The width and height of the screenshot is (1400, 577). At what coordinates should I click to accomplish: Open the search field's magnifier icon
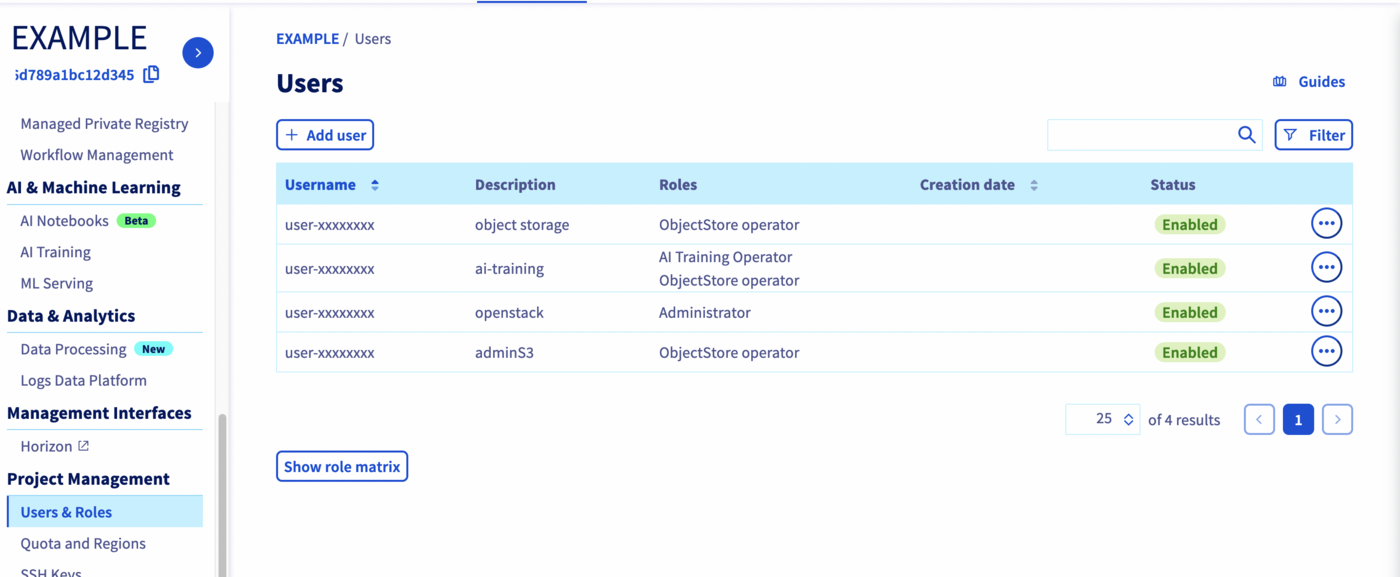tap(1246, 134)
